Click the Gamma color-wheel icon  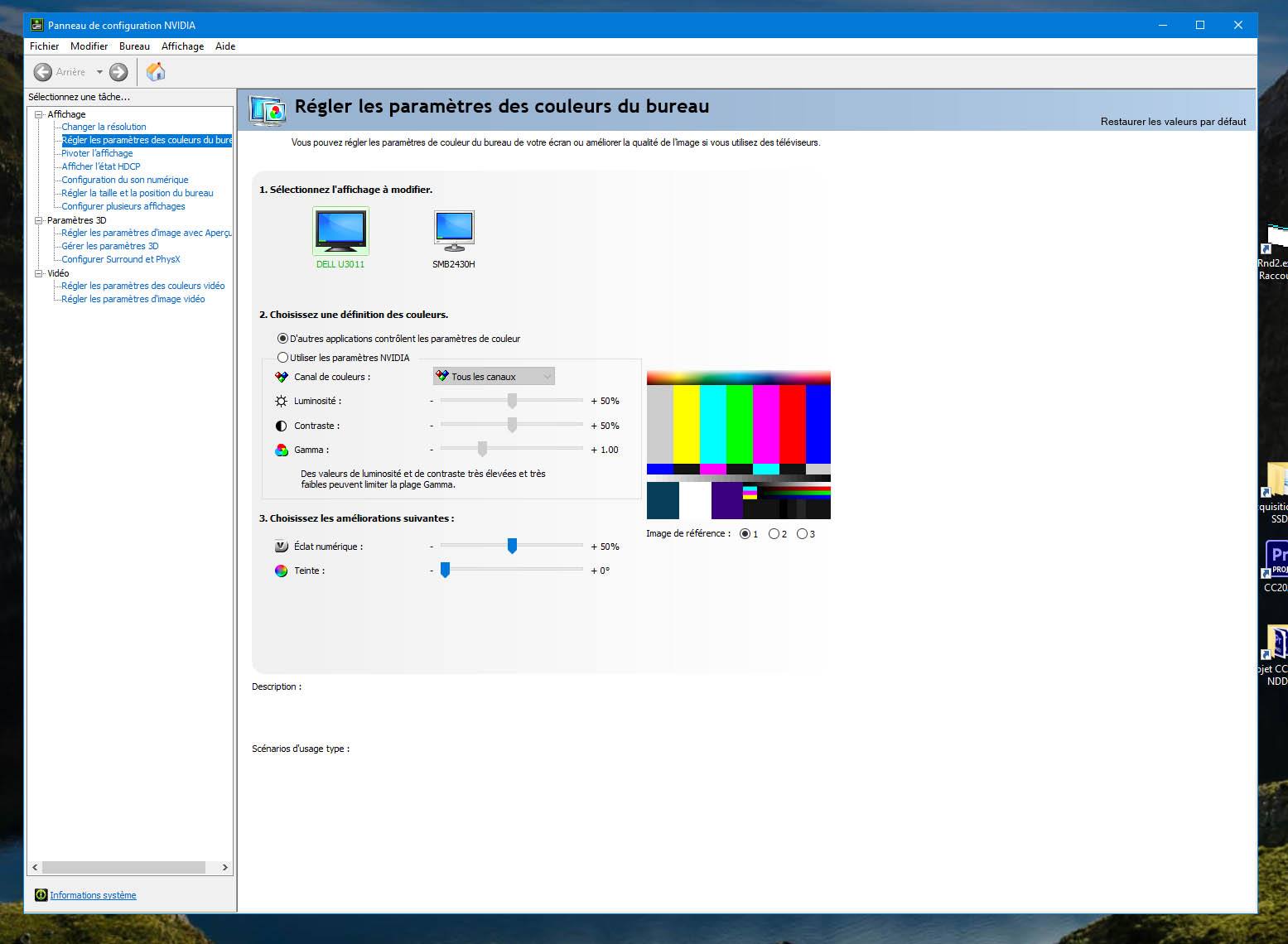point(281,450)
